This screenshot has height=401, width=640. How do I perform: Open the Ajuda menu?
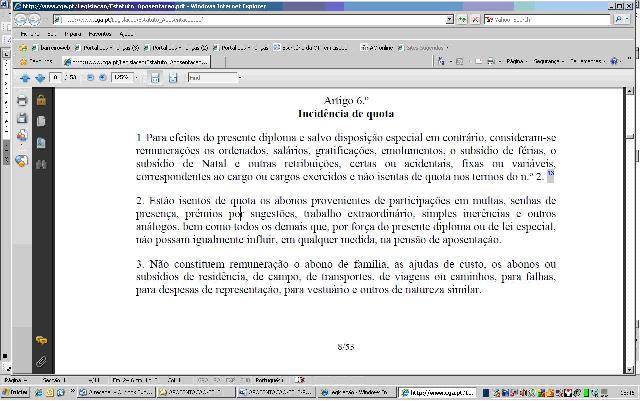pos(127,34)
